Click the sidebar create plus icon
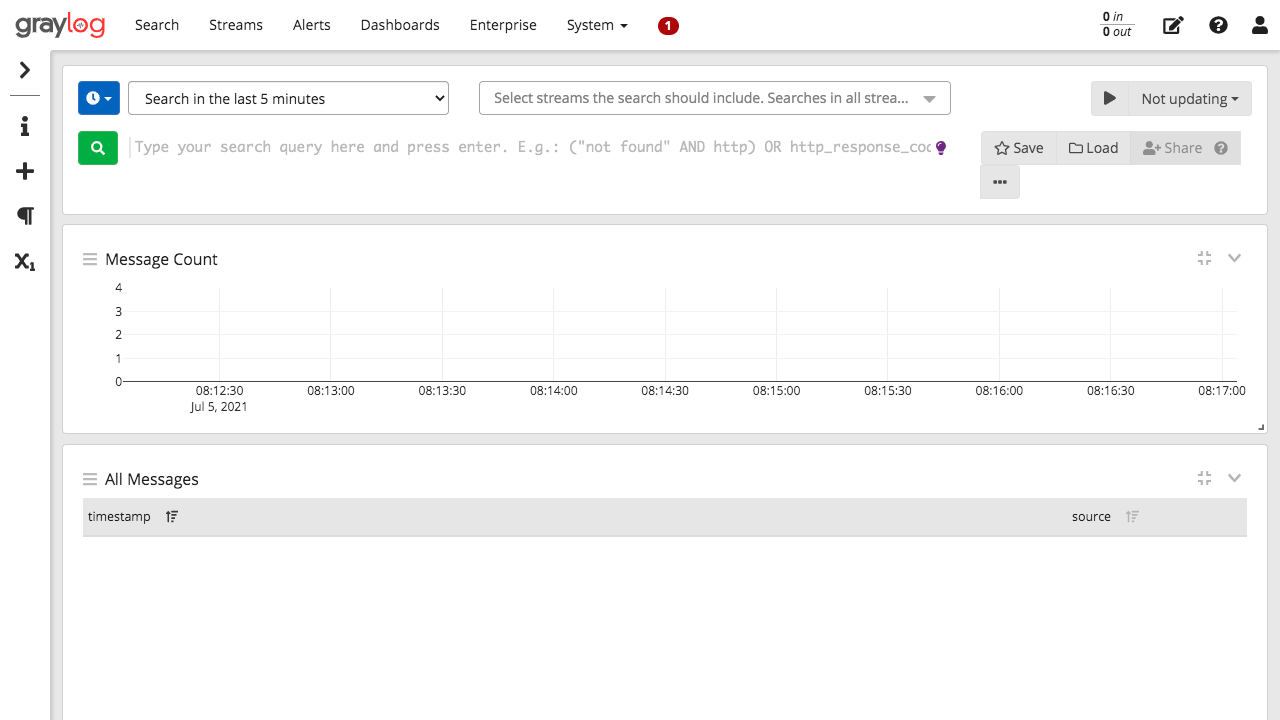The width and height of the screenshot is (1280, 720). (25, 172)
